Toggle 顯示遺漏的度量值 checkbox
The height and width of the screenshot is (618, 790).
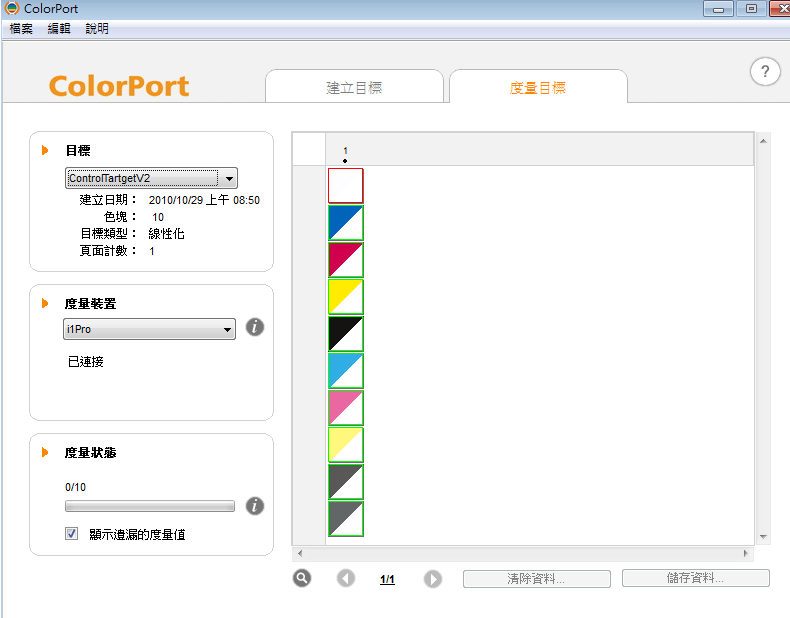point(72,534)
